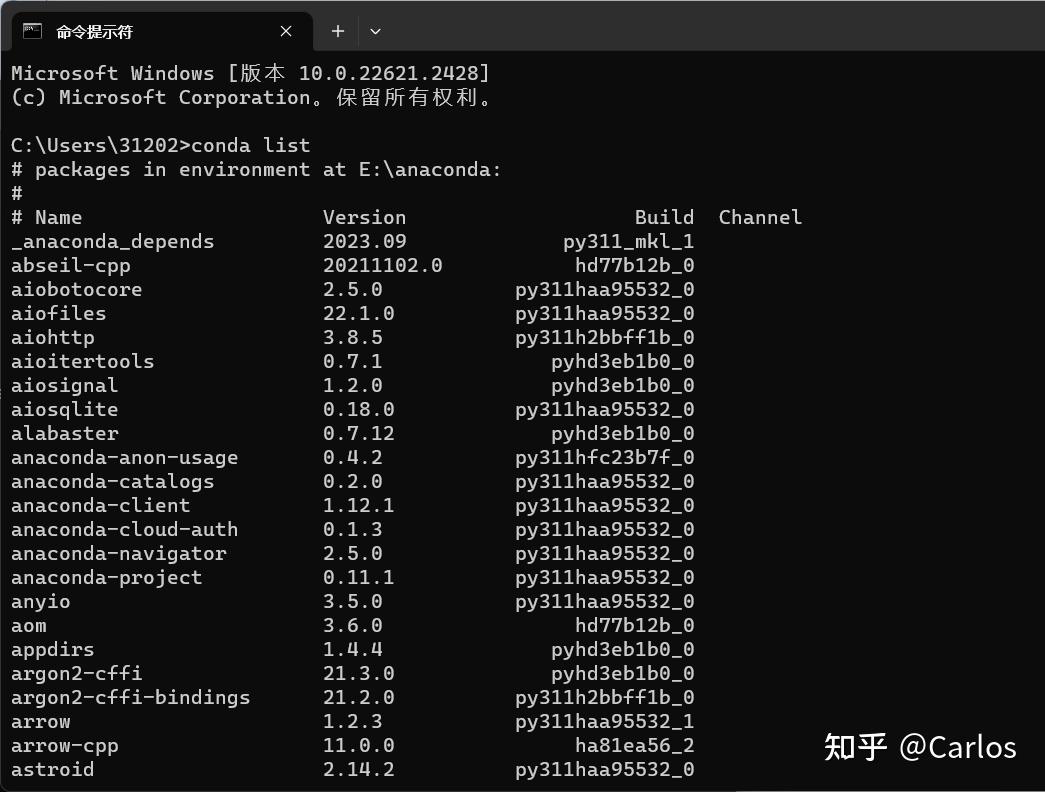Click the argon2-cffi-bindings package name
Image resolution: width=1045 pixels, height=792 pixels.
coord(131,697)
